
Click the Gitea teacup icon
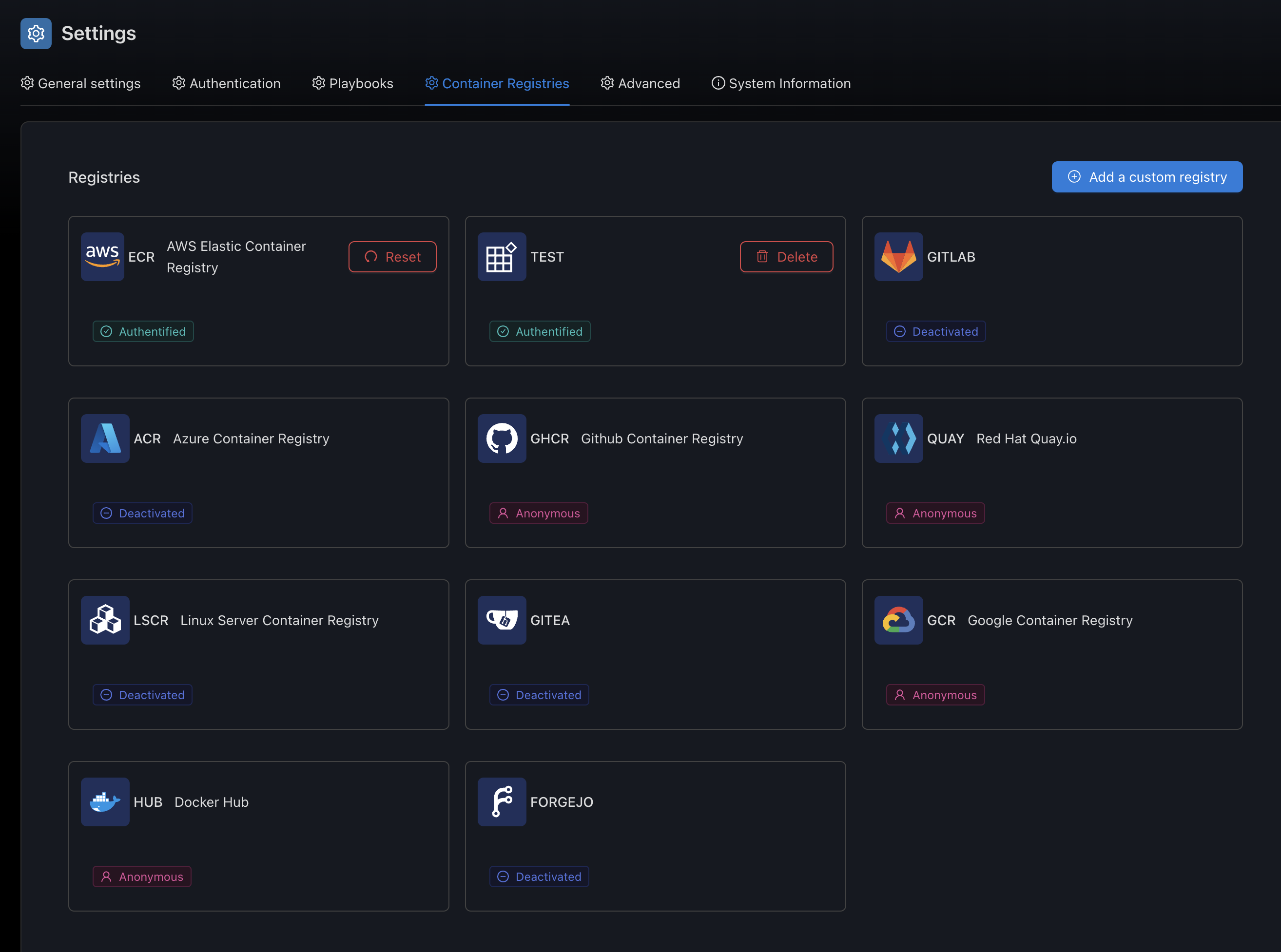tap(501, 620)
